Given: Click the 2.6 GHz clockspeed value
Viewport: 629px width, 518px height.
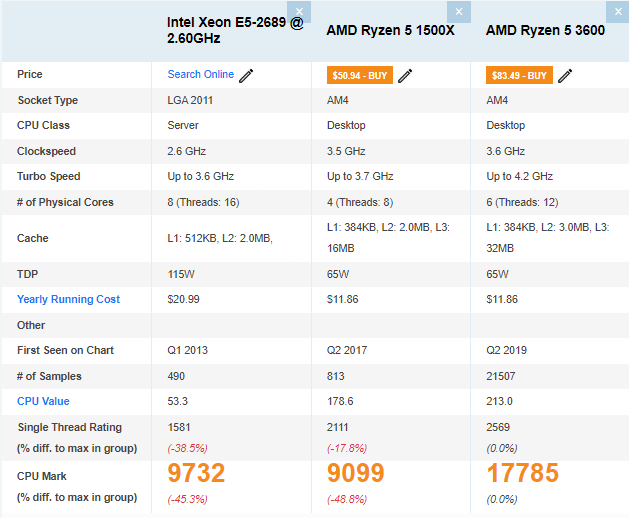Looking at the screenshot, I should pos(187,151).
